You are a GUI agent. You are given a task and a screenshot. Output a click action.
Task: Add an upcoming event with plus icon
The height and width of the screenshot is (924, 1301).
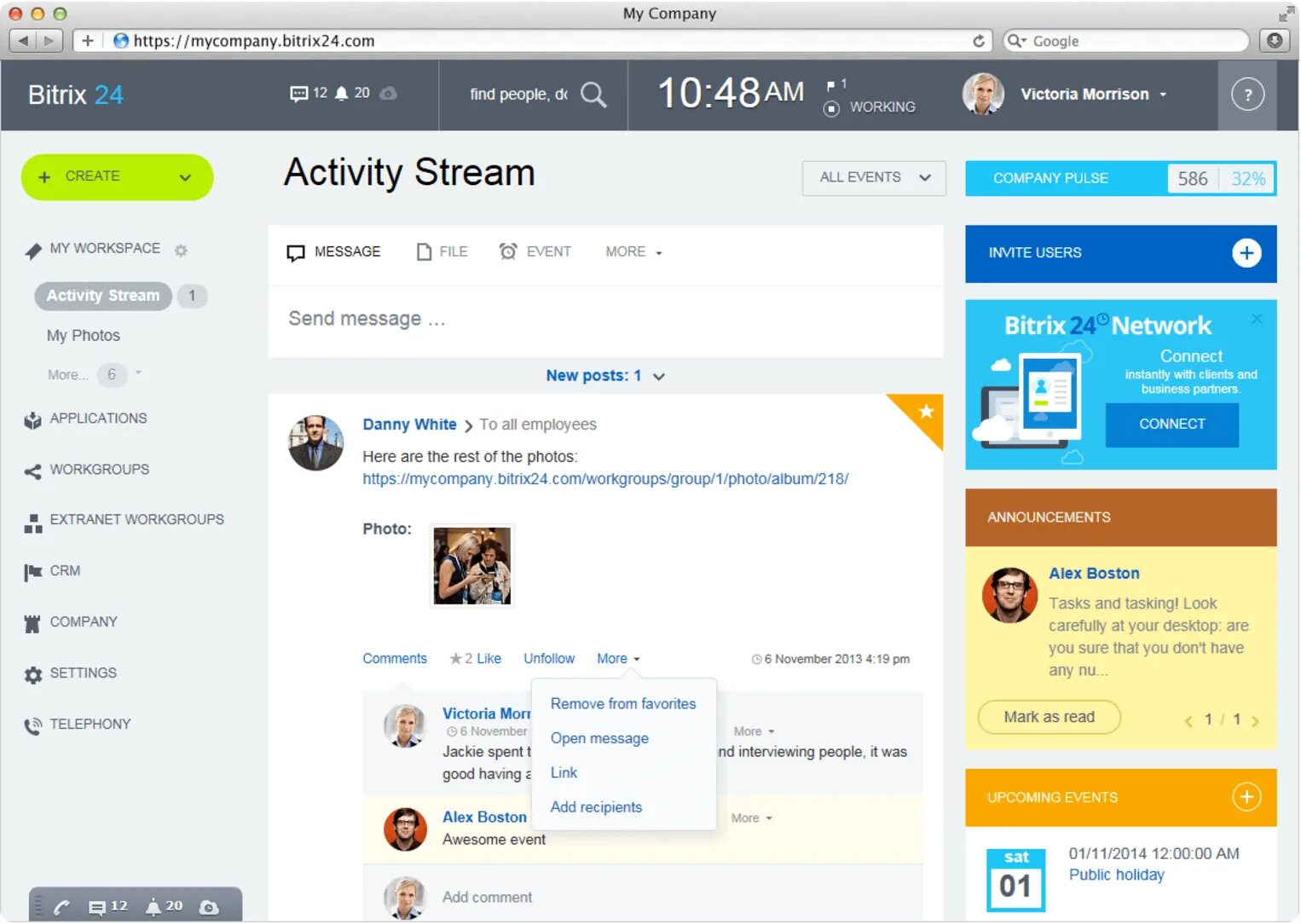(1246, 797)
